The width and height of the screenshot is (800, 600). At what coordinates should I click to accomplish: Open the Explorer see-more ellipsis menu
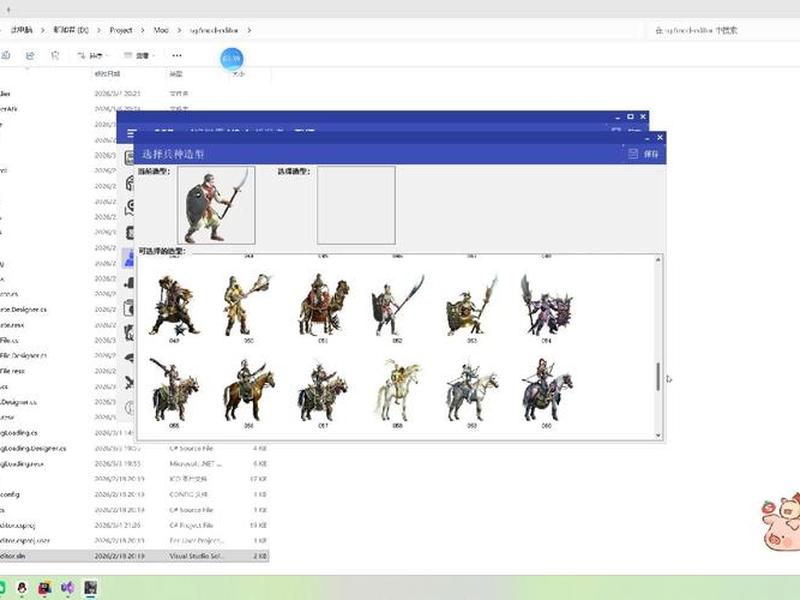click(x=177, y=56)
